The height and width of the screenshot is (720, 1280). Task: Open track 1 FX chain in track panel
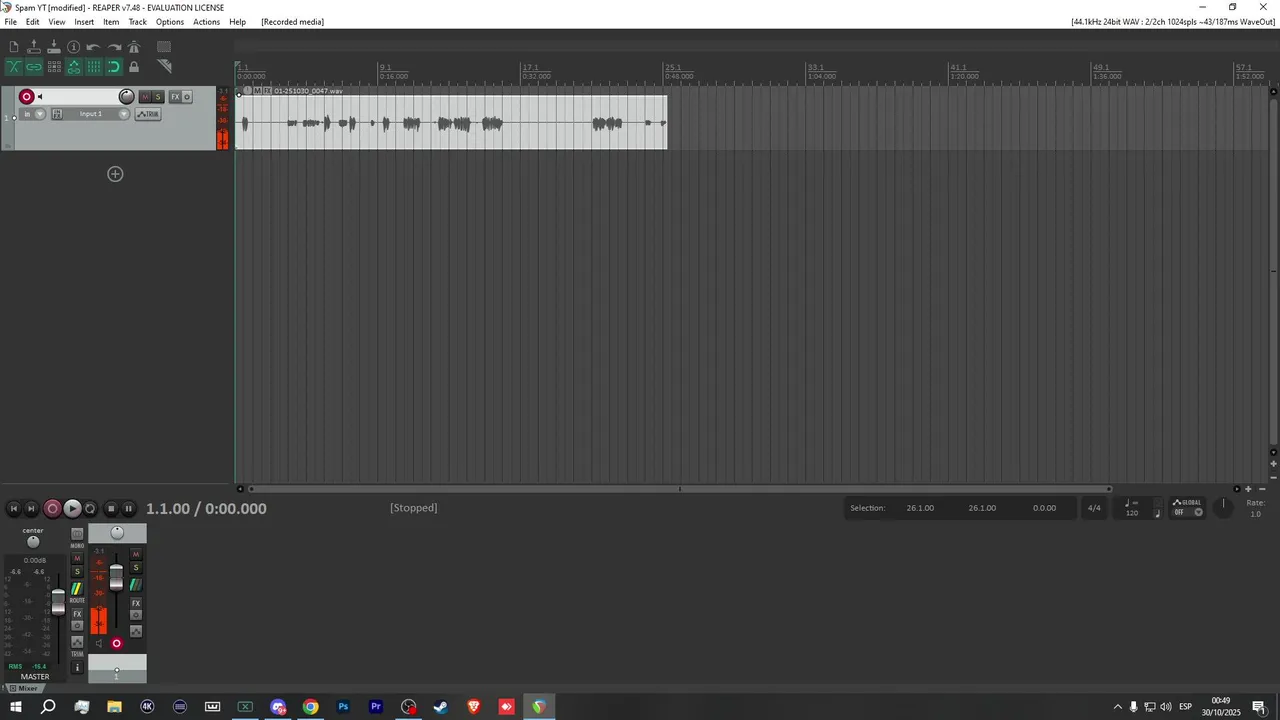point(175,97)
